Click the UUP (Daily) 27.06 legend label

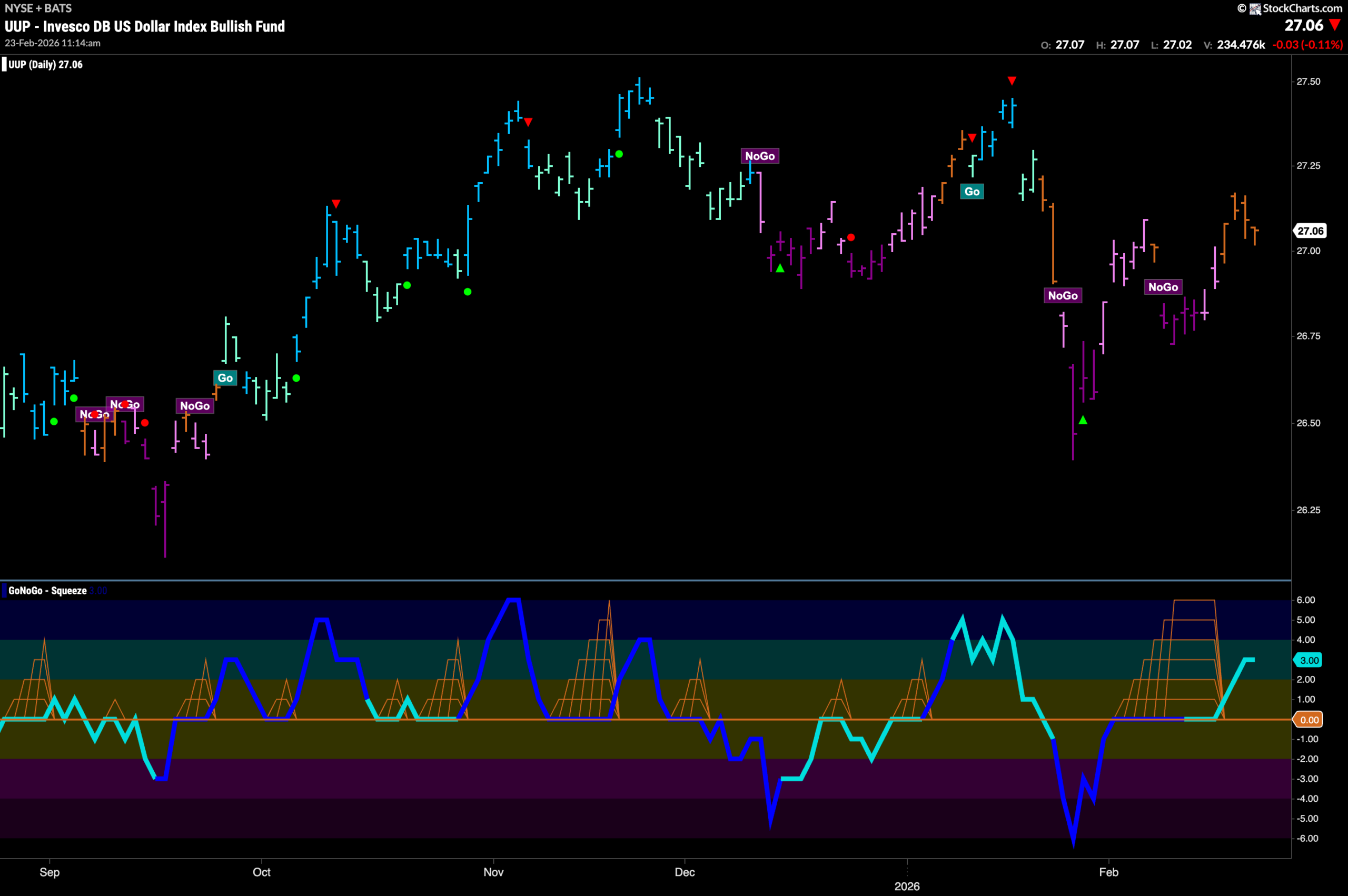pyautogui.click(x=45, y=65)
